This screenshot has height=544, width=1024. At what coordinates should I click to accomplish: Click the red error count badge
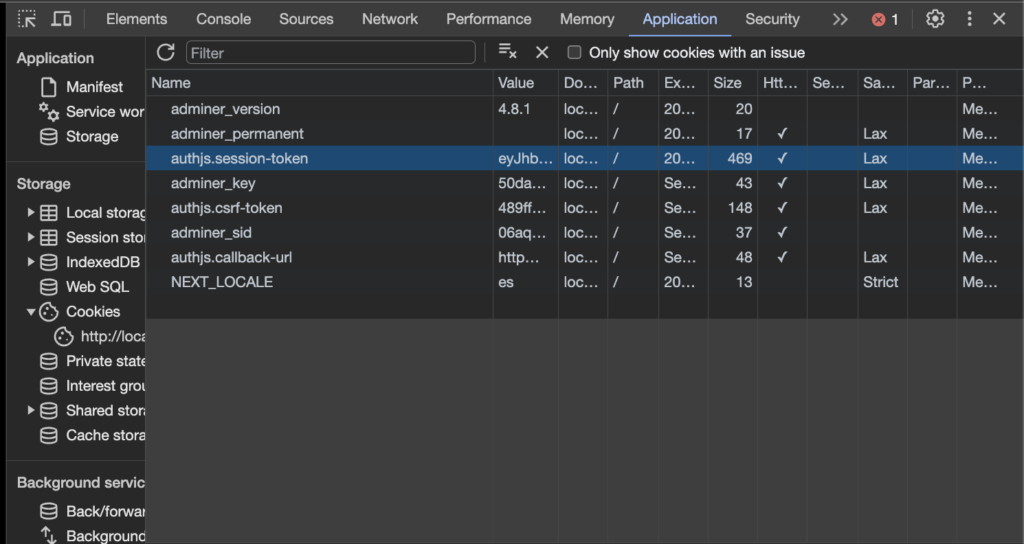[x=885, y=20]
